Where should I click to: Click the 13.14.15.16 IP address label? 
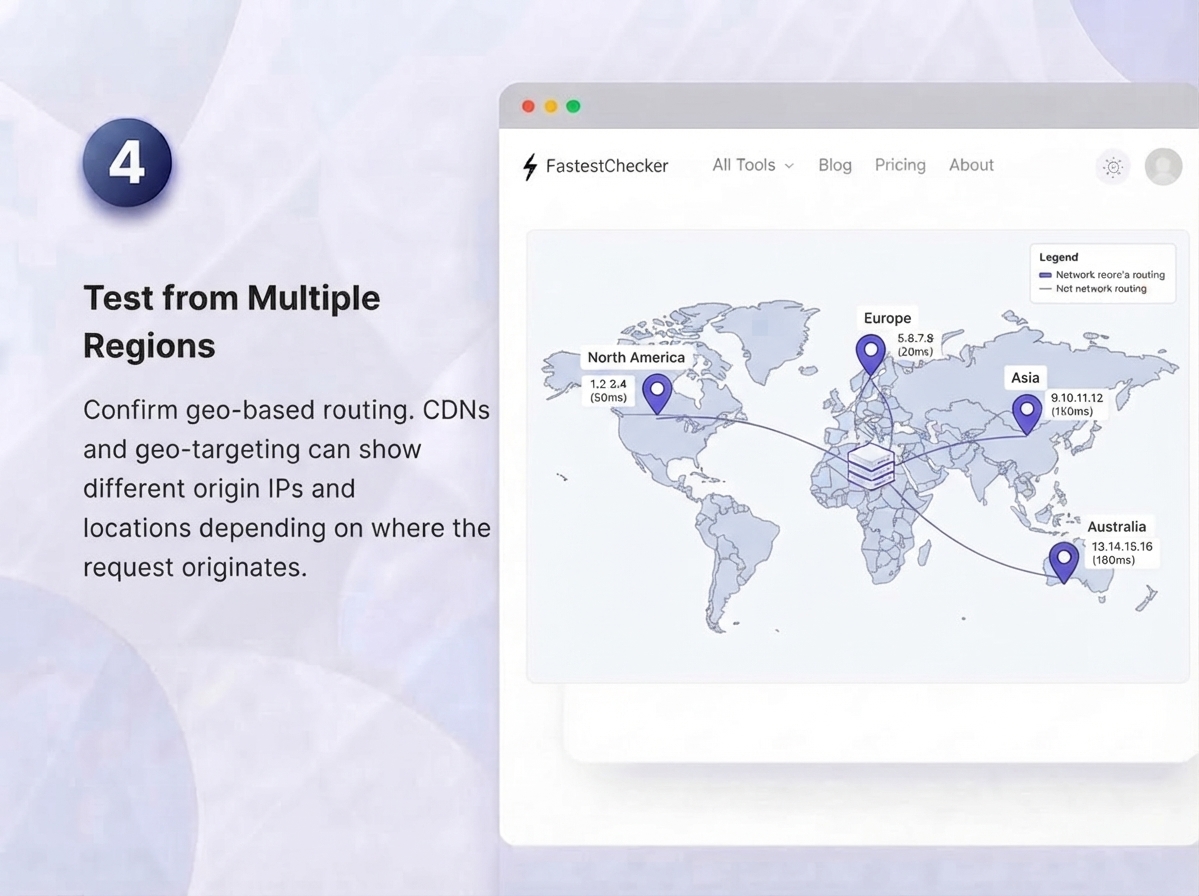(x=1122, y=546)
